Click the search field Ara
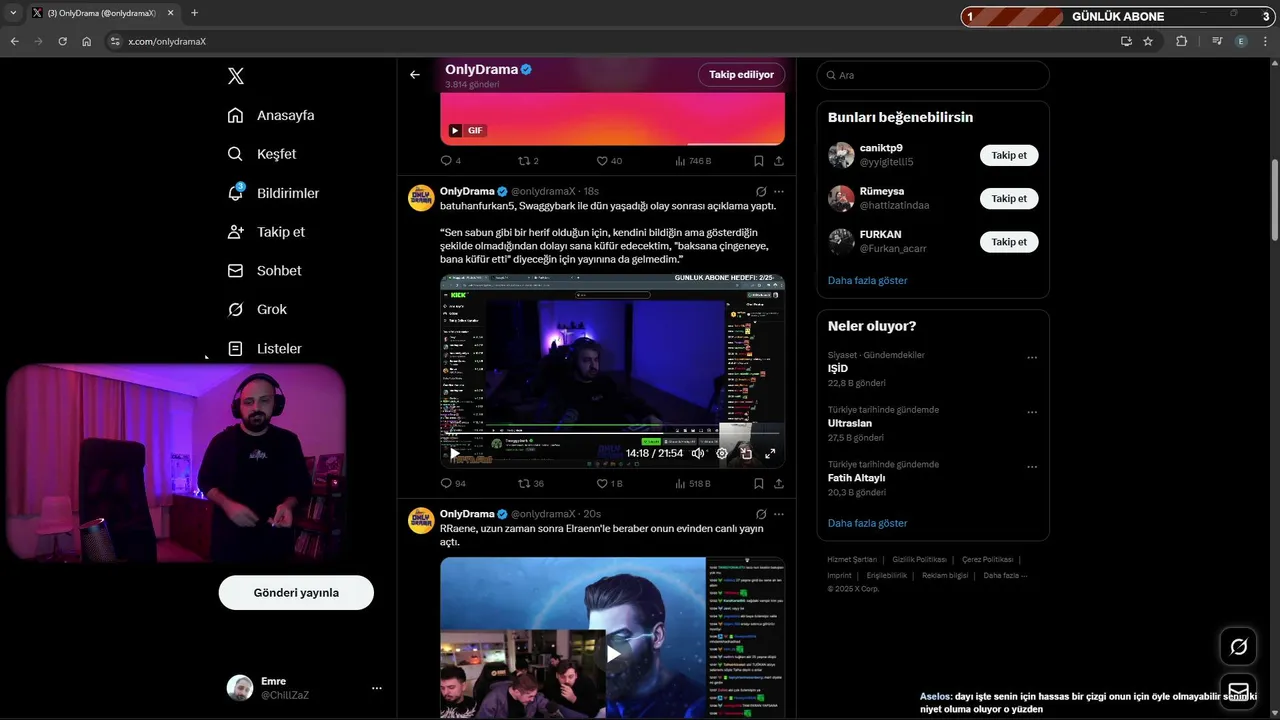Image resolution: width=1280 pixels, height=720 pixels. pos(933,75)
